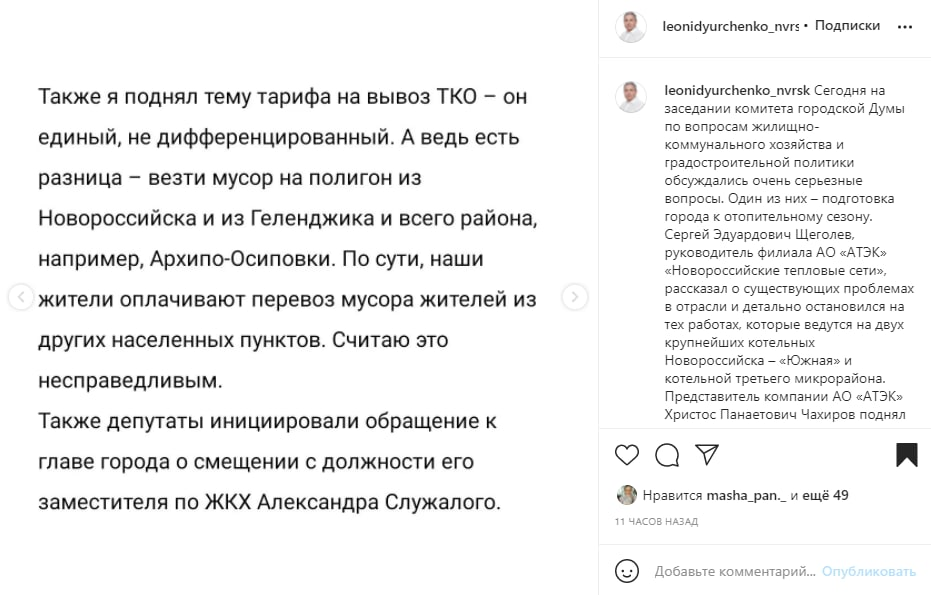Click the Опубликовать post button
Image resolution: width=931 pixels, height=595 pixels.
[869, 571]
